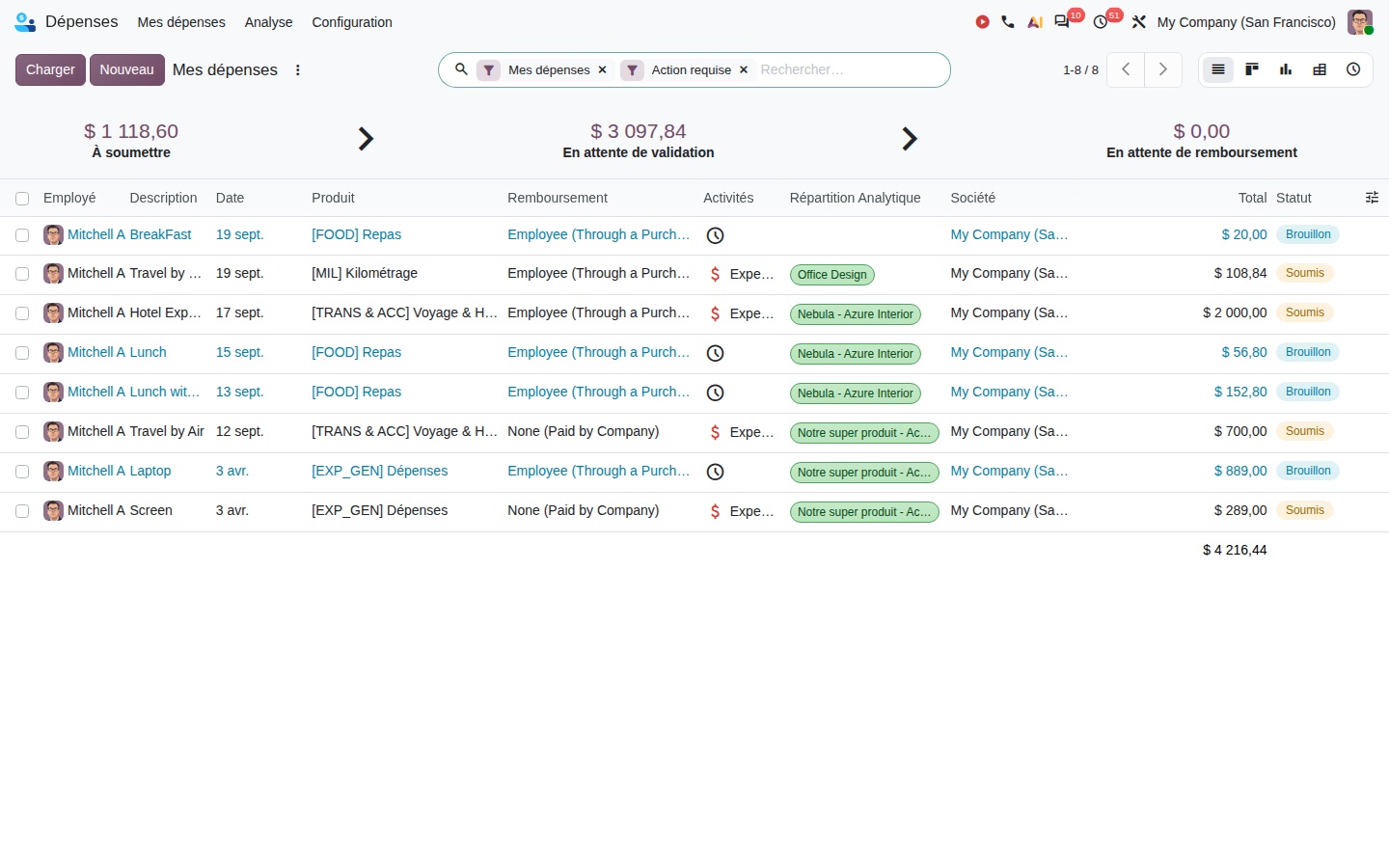Viewport: 1389px width, 868px height.
Task: Open the AI assistant icon
Action: (1035, 22)
